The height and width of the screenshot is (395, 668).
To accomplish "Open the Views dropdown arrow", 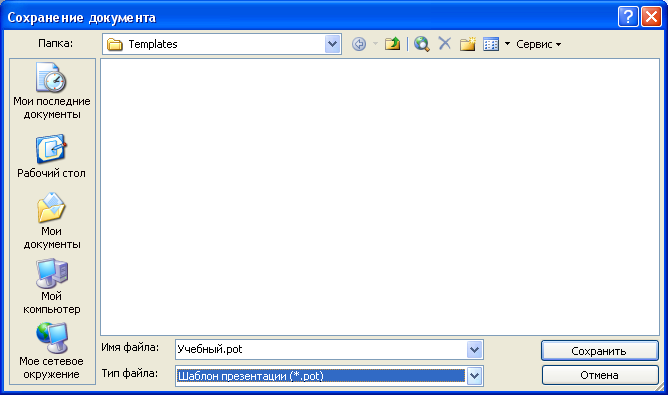I will (507, 44).
